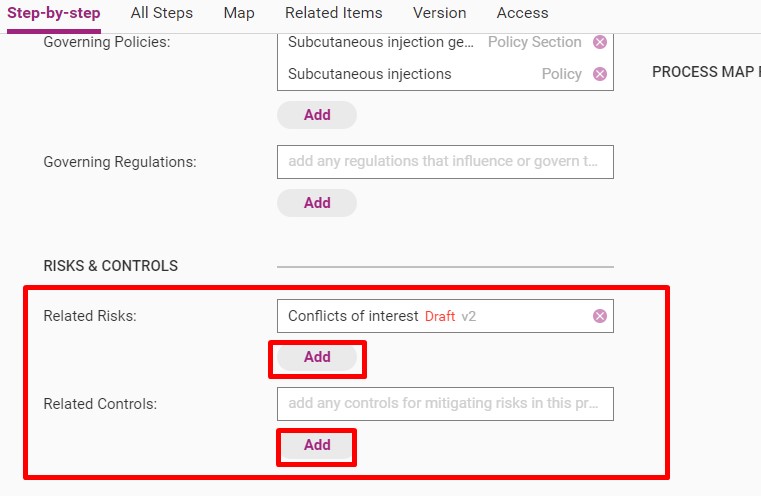Click the PROCESS MAP heading
The width and height of the screenshot is (761, 496).
click(706, 72)
